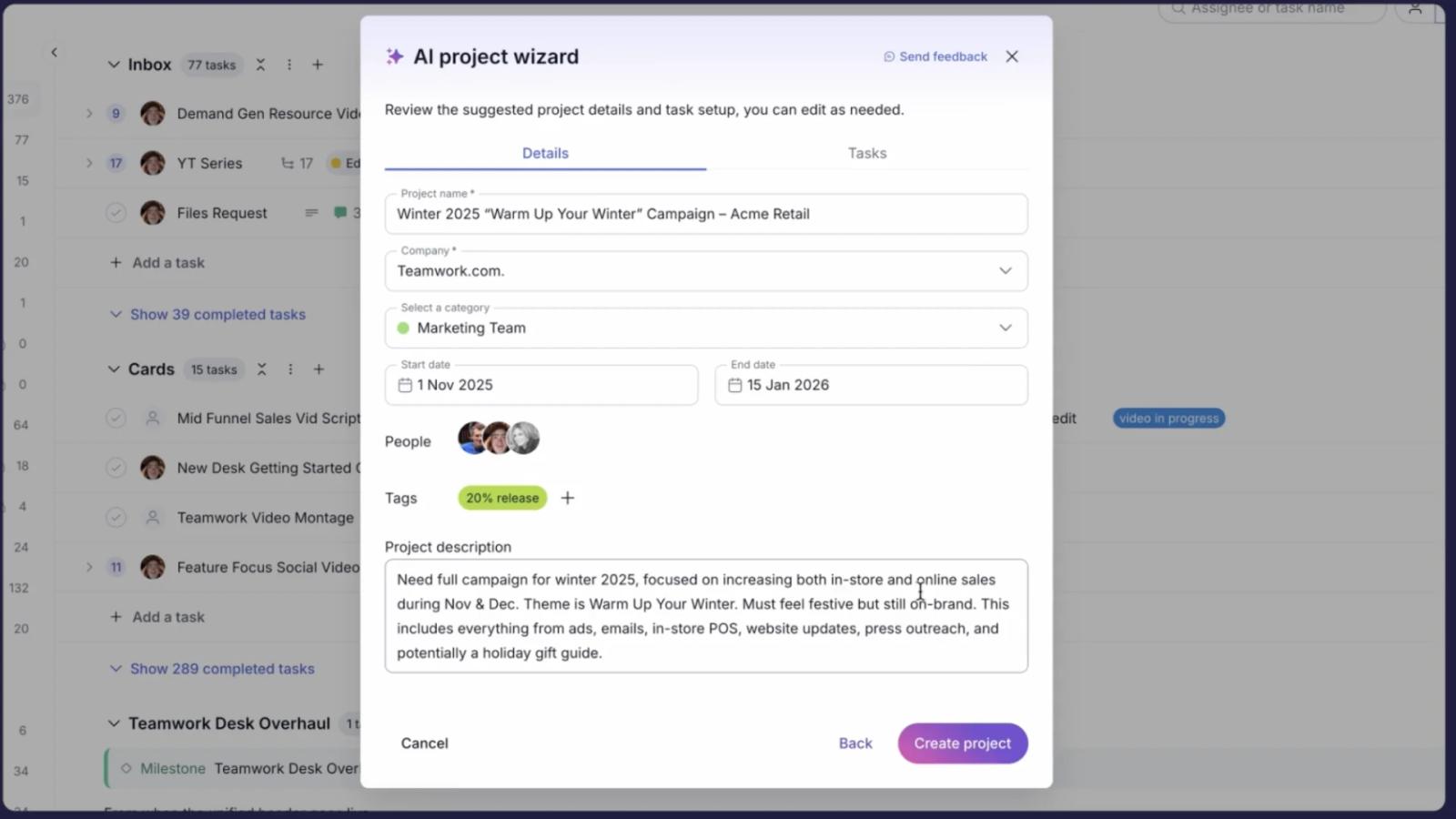Select the Details tab
1456x819 pixels.
pyautogui.click(x=545, y=153)
